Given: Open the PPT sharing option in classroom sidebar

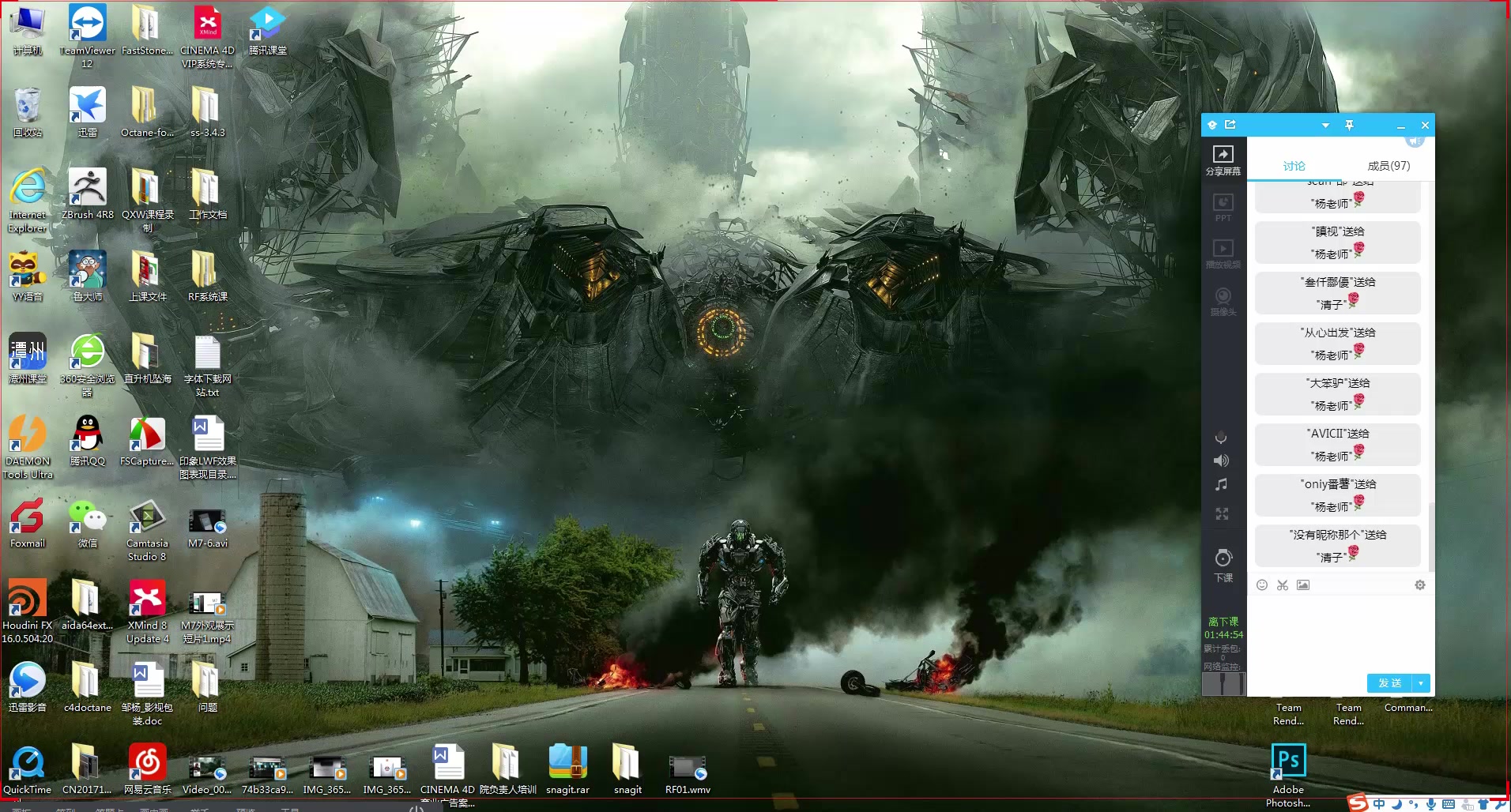Looking at the screenshot, I should pos(1223,209).
